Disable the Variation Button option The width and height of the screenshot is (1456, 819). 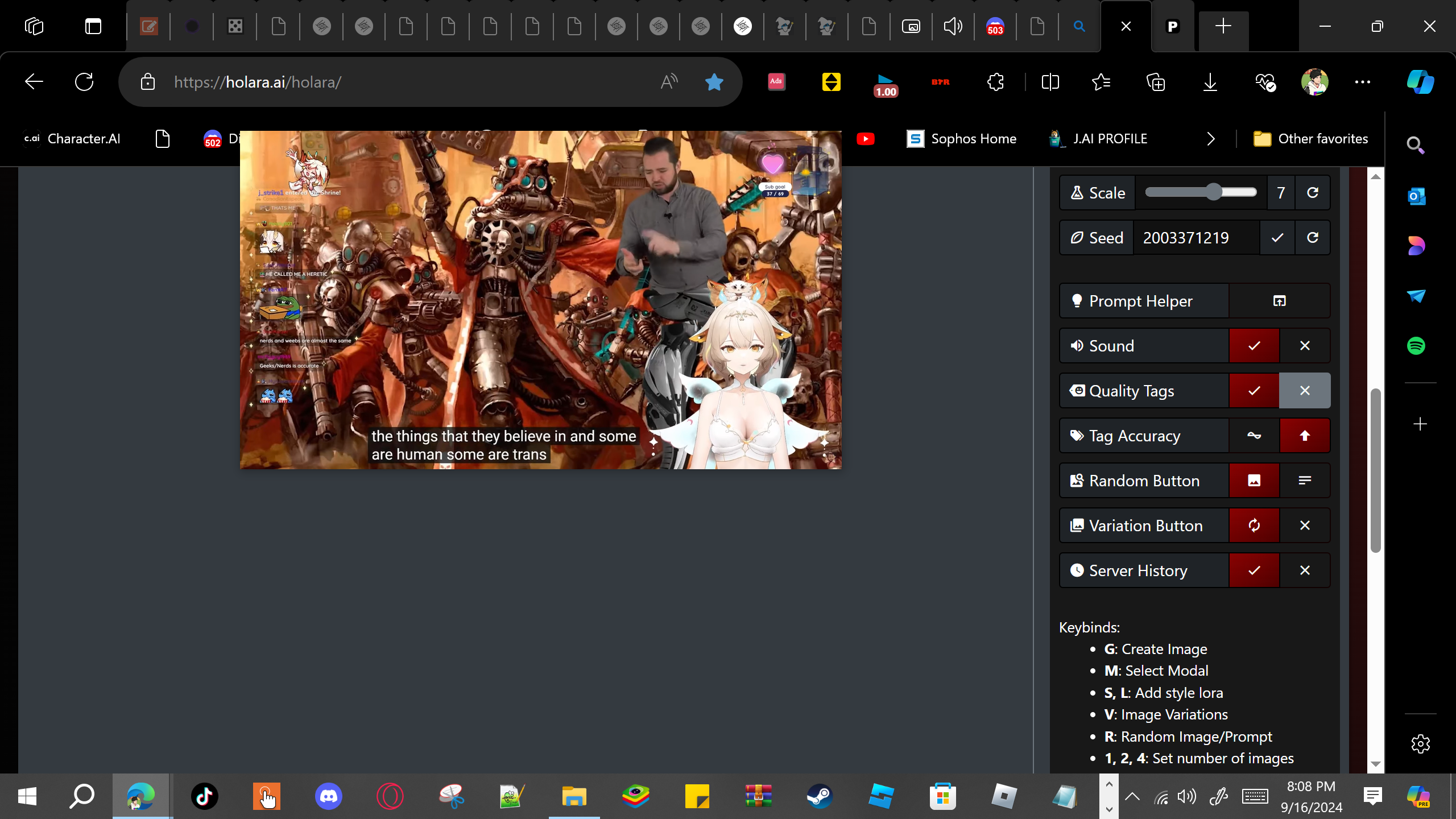coord(1305,526)
